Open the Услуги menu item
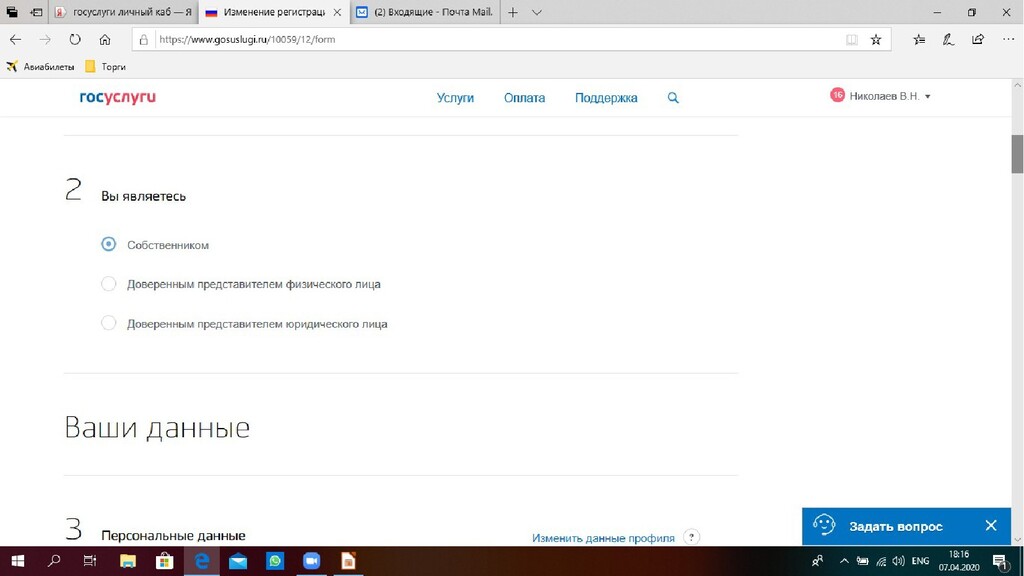The height and width of the screenshot is (576, 1024). click(x=455, y=98)
